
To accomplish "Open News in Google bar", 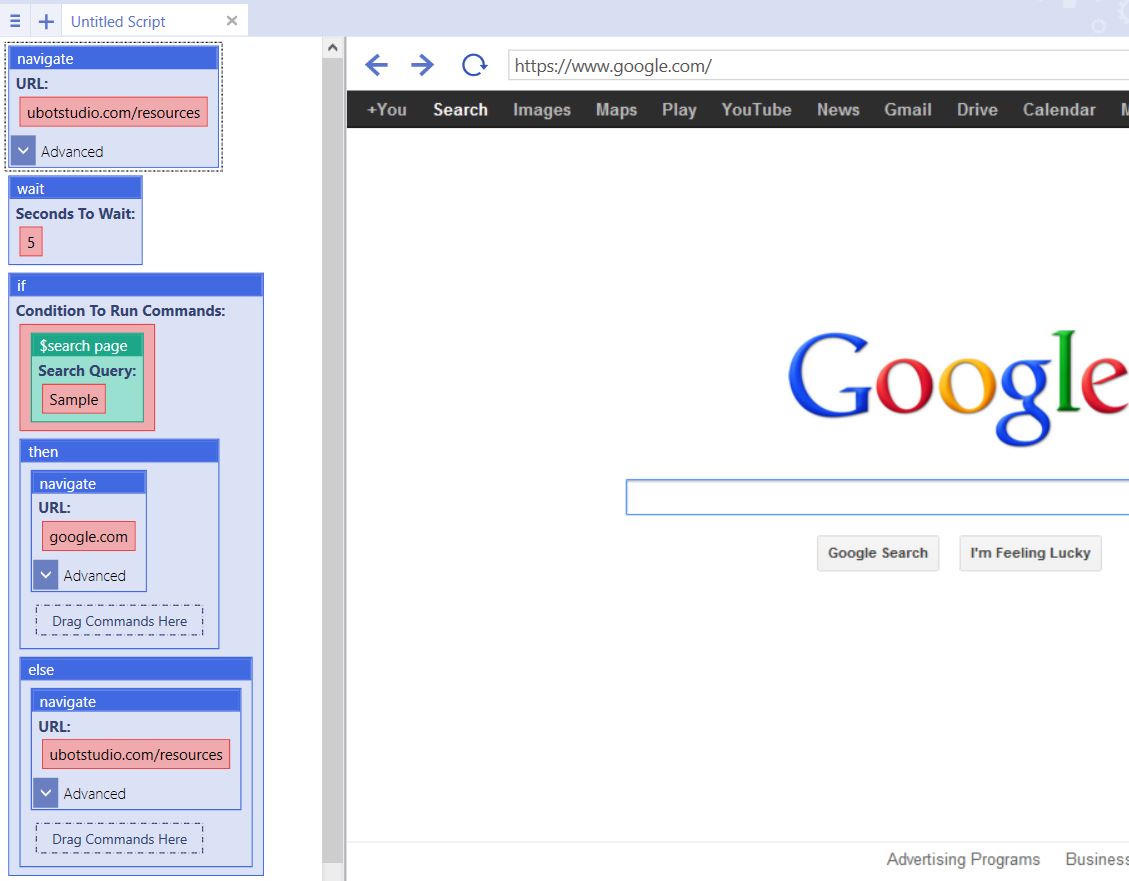I will pos(838,109).
